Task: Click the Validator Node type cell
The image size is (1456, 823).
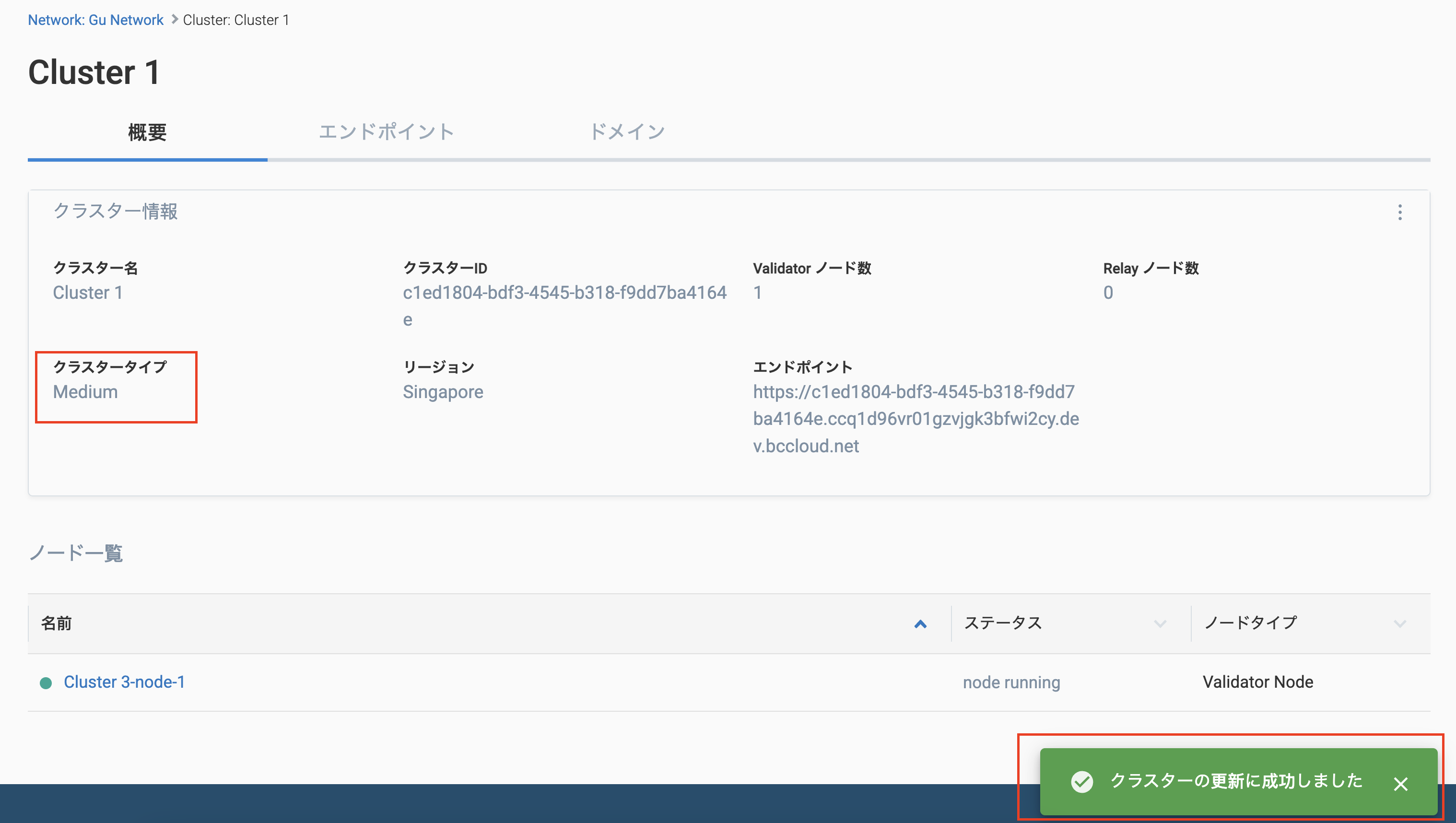Action: [1257, 682]
